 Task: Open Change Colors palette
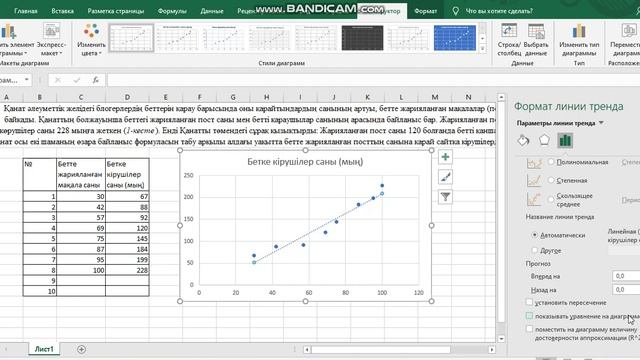coord(91,40)
